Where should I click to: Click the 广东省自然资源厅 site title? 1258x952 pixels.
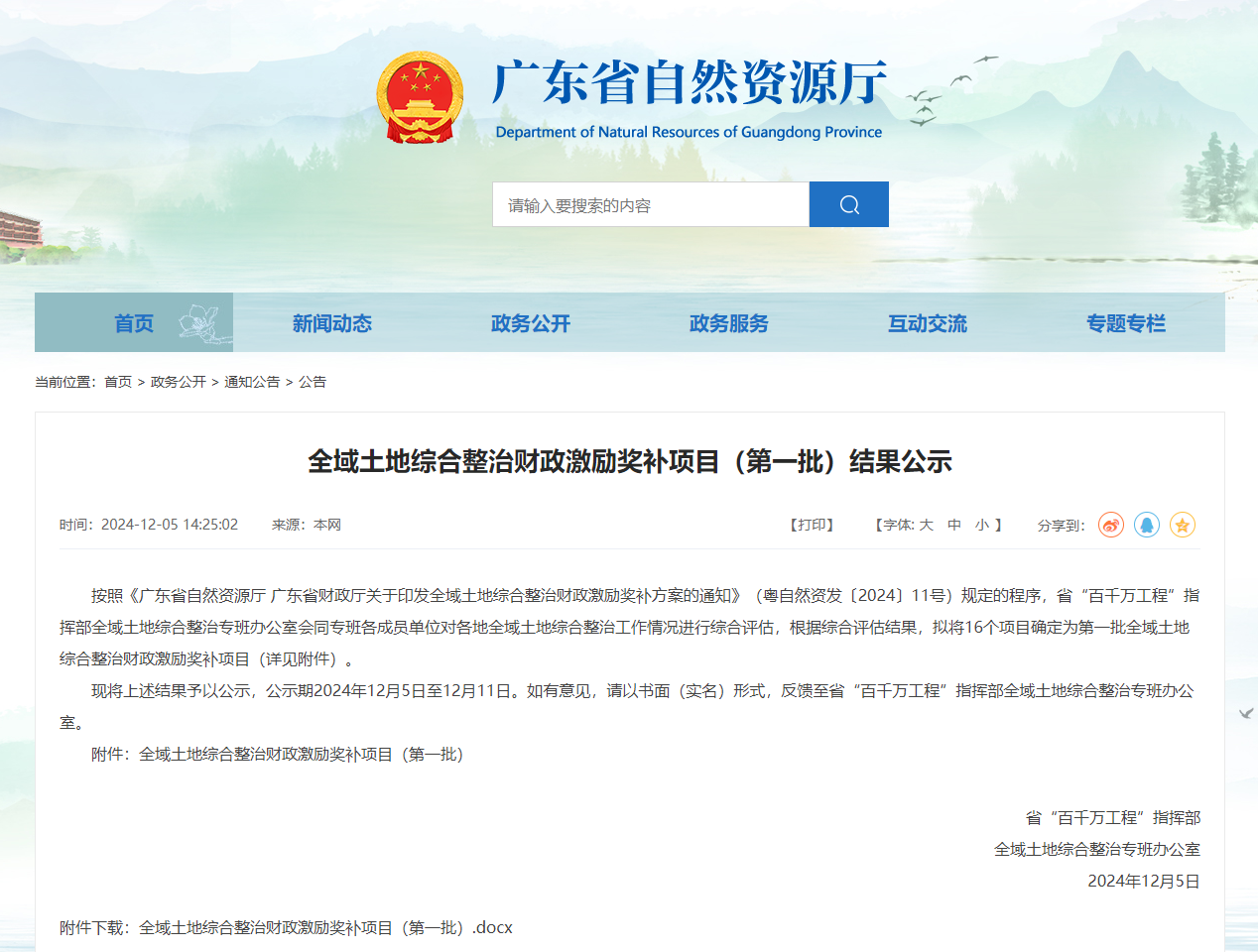click(690, 82)
